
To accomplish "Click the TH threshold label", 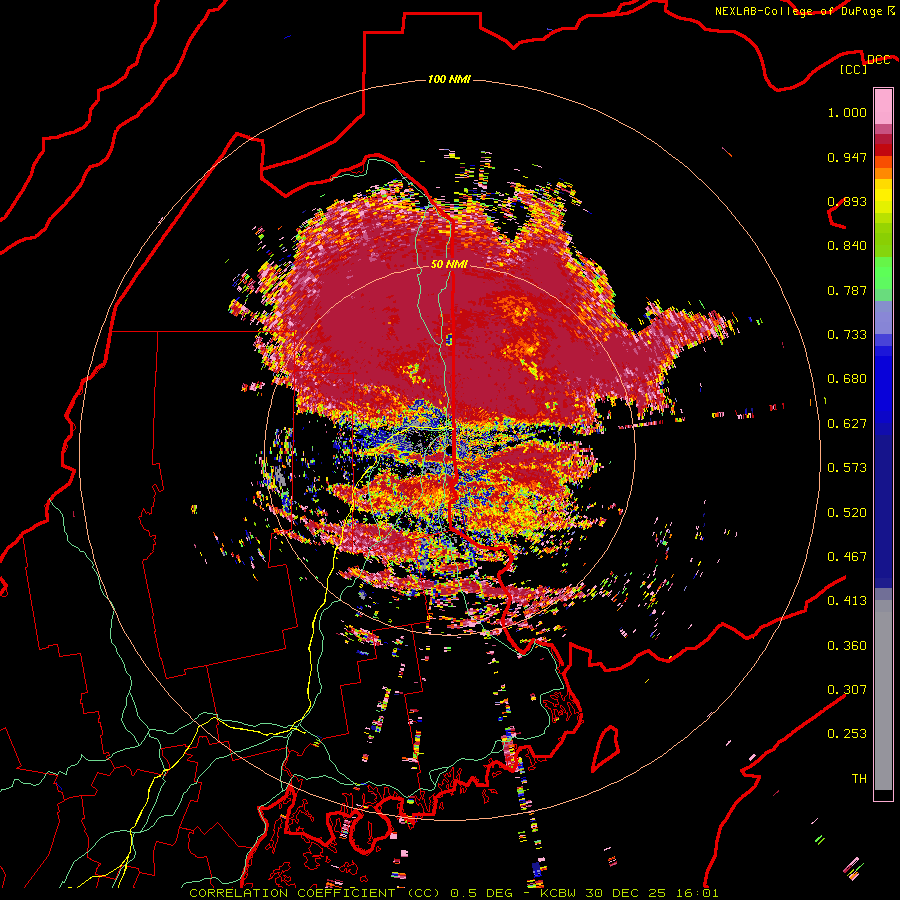I will click(859, 779).
